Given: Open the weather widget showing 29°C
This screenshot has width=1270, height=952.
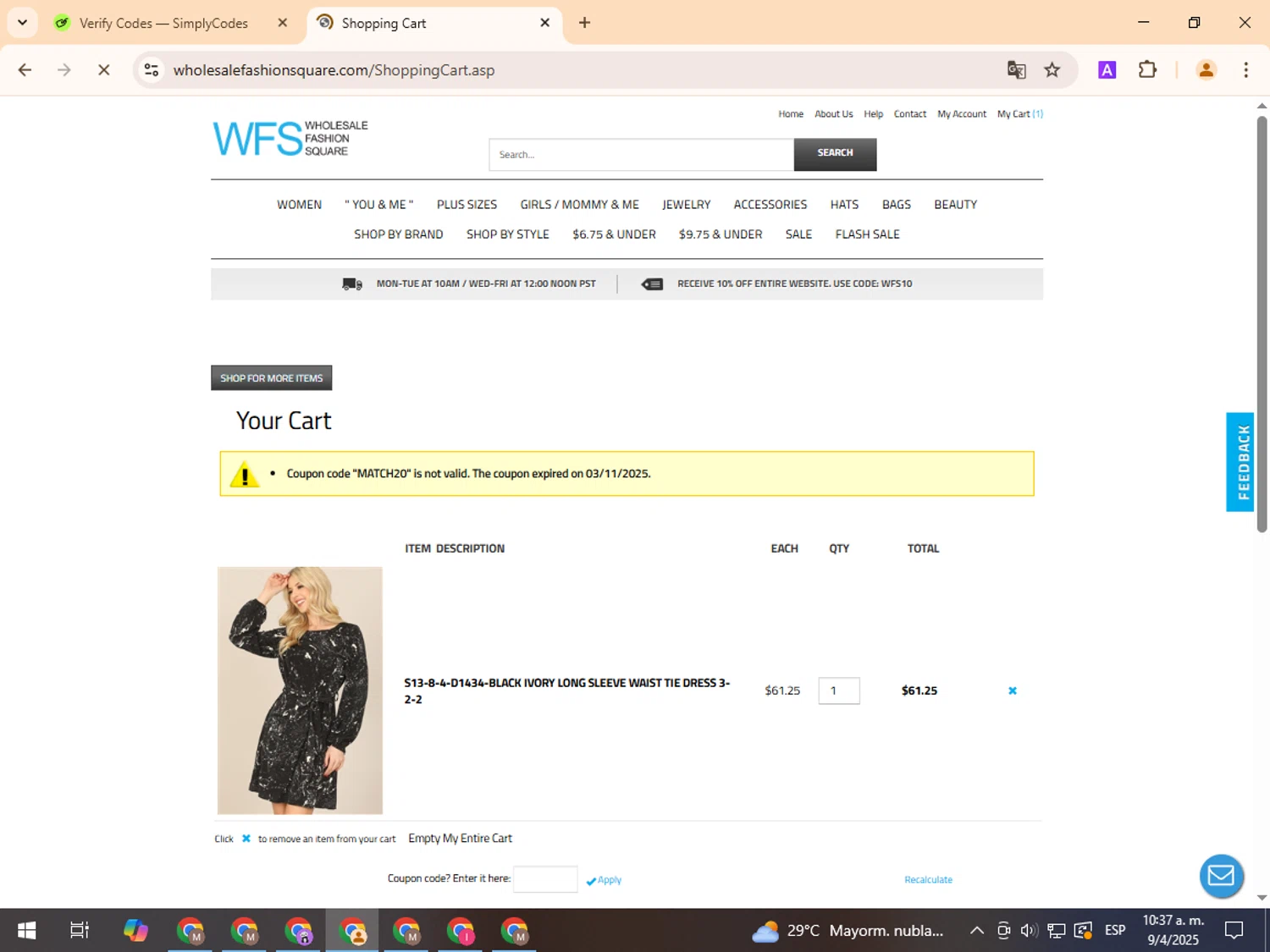Looking at the screenshot, I should [x=848, y=931].
